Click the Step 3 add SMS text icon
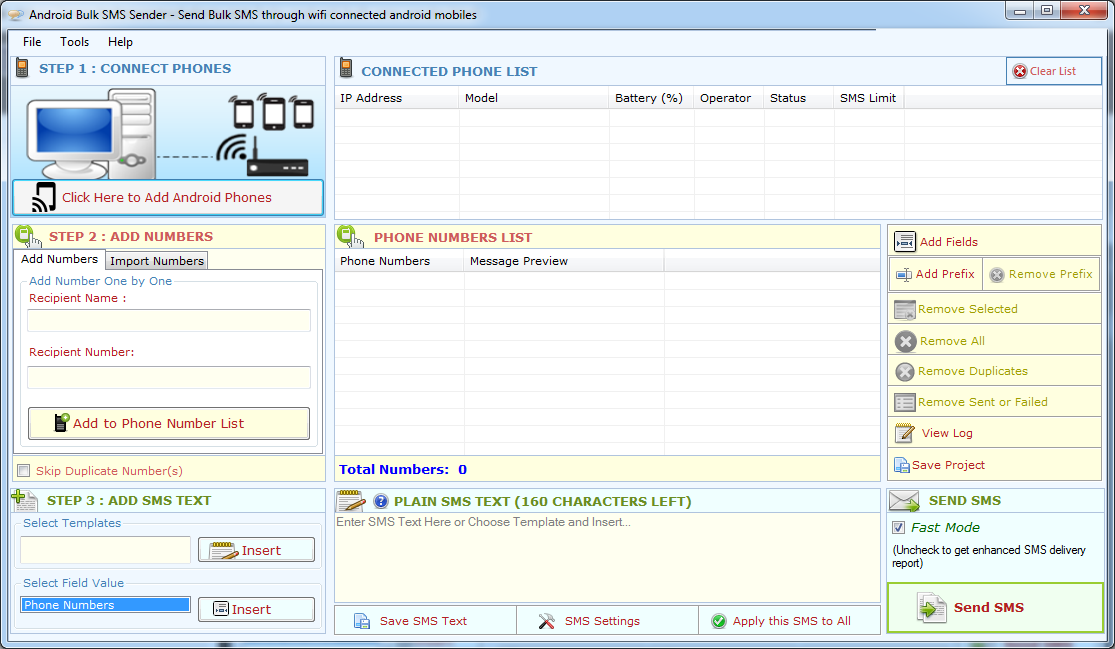This screenshot has width=1115, height=649. (25, 500)
